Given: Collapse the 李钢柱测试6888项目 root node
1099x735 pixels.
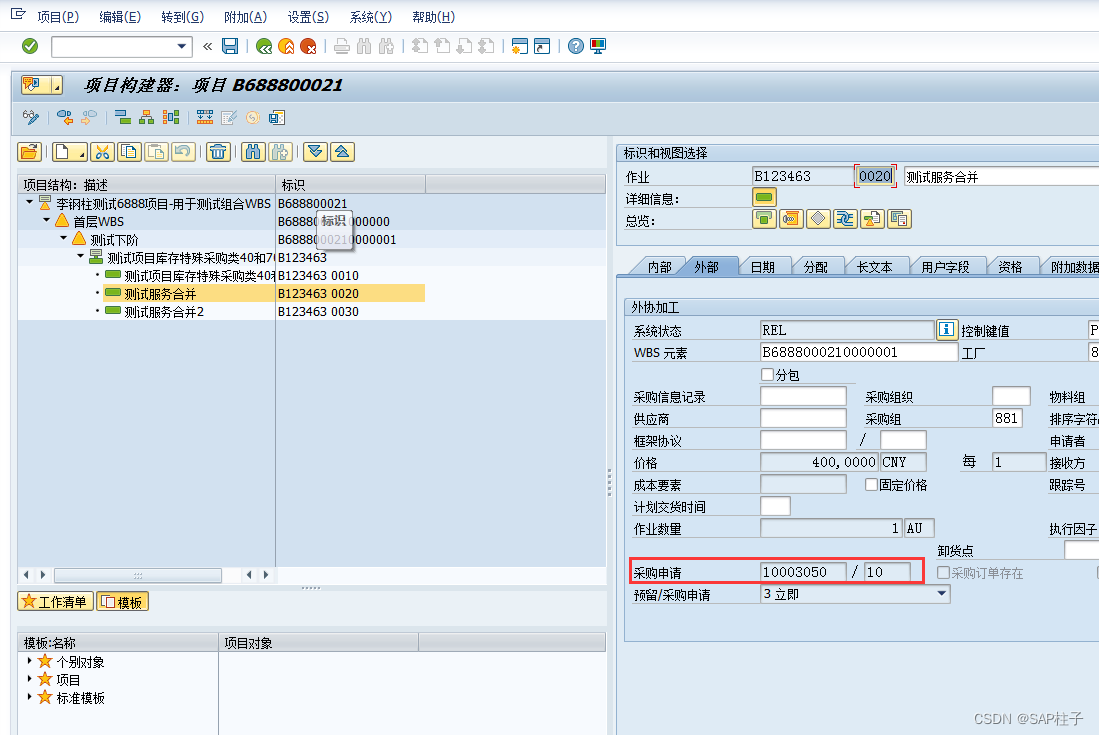Looking at the screenshot, I should coord(29,202).
